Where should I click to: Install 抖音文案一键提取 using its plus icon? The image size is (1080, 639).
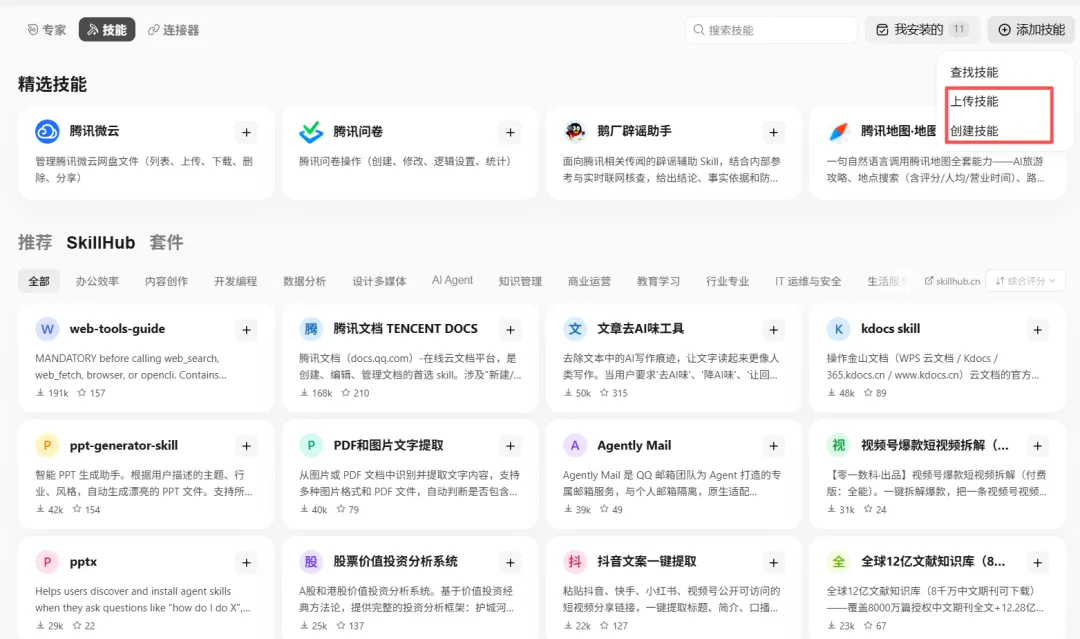click(x=773, y=563)
